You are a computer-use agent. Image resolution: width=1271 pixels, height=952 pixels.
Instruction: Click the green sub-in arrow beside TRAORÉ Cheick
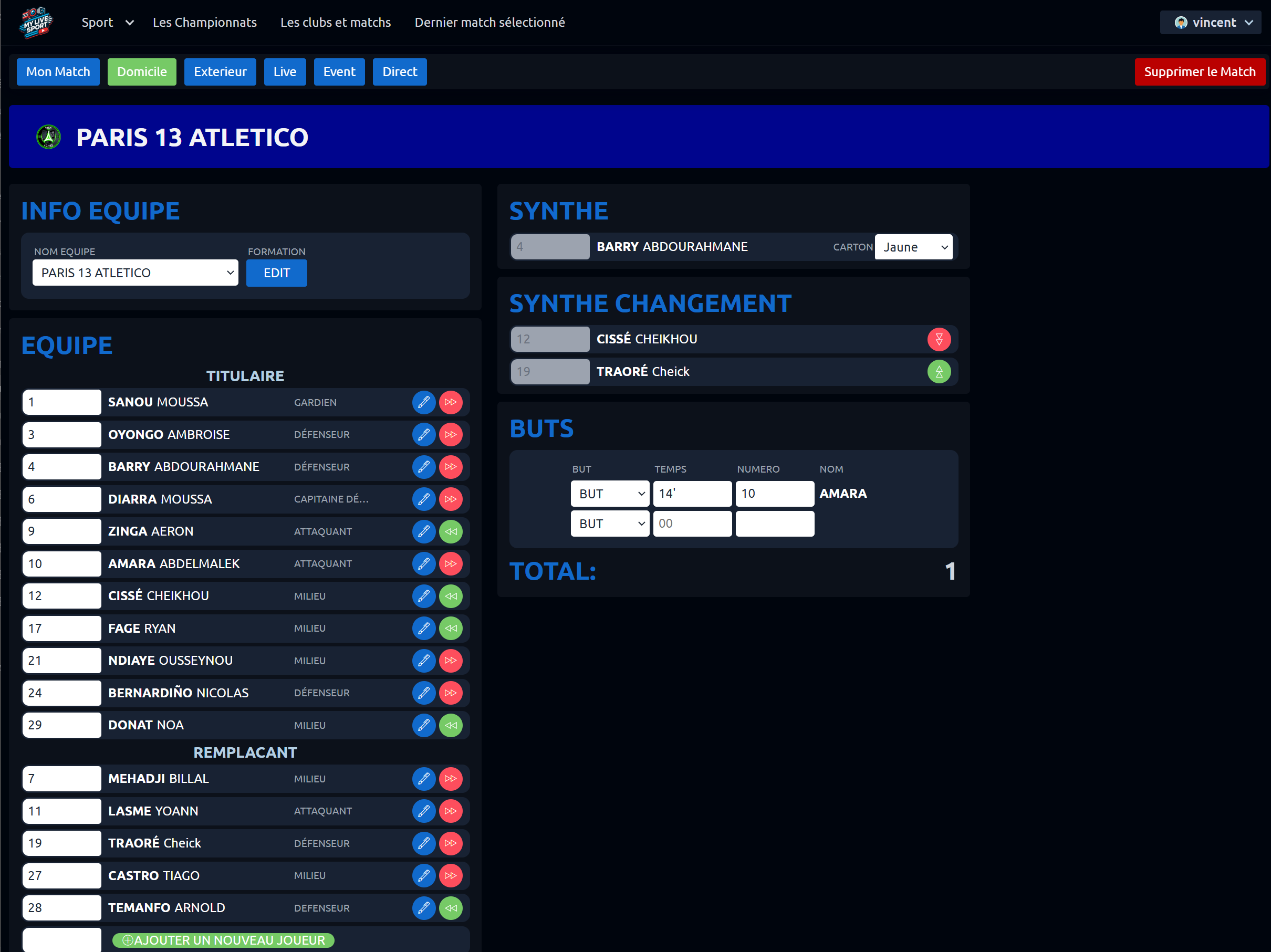[x=940, y=372]
